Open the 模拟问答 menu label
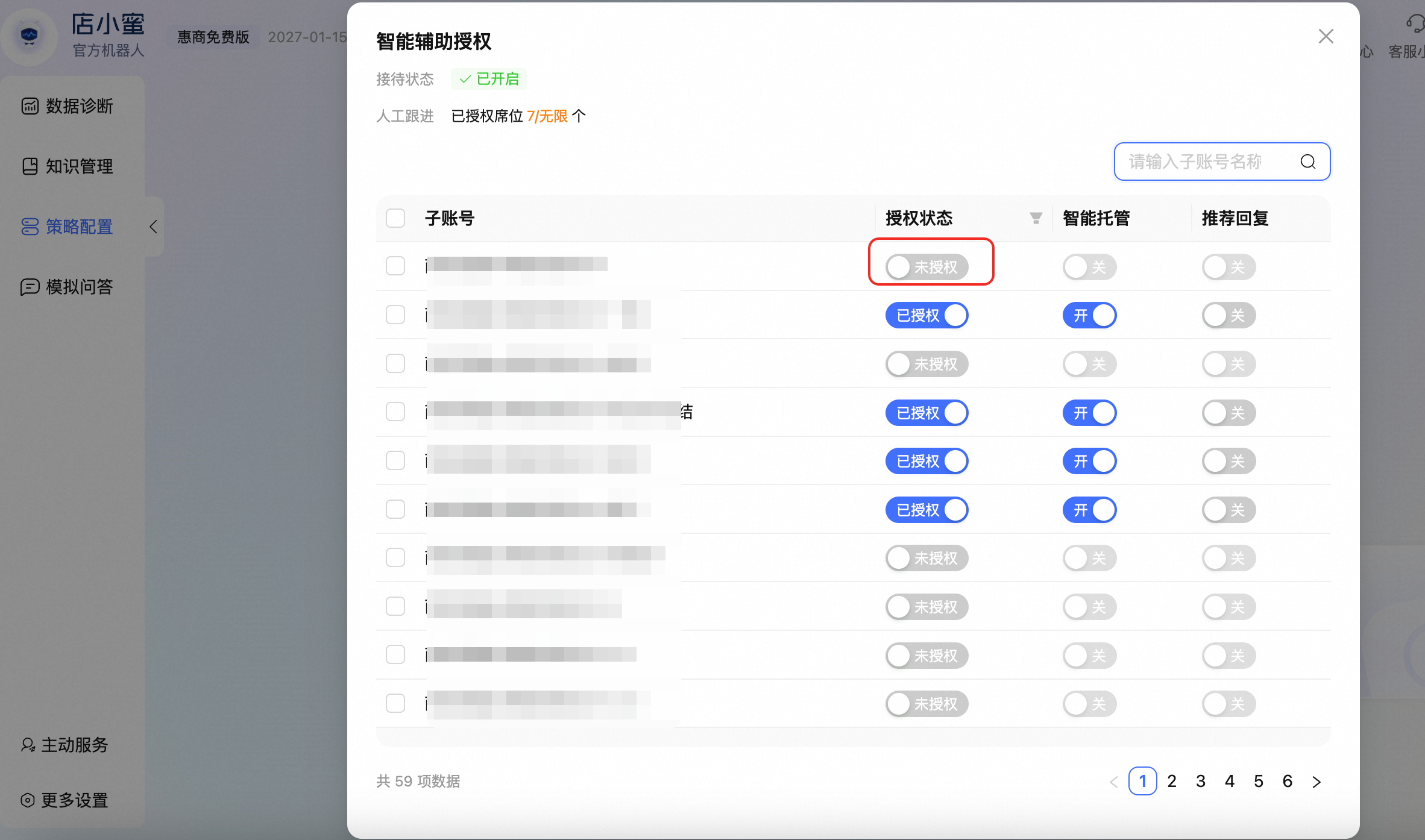The width and height of the screenshot is (1425, 840). pyautogui.click(x=80, y=287)
